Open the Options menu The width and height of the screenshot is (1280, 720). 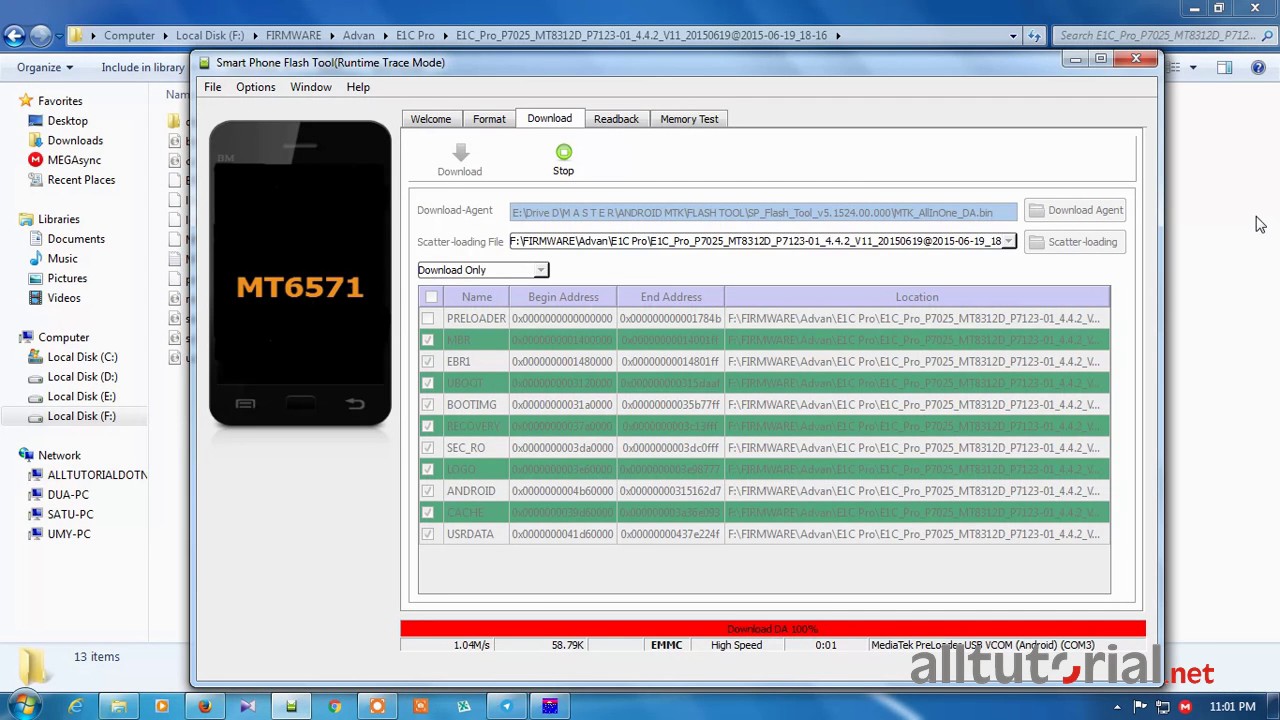[x=256, y=87]
